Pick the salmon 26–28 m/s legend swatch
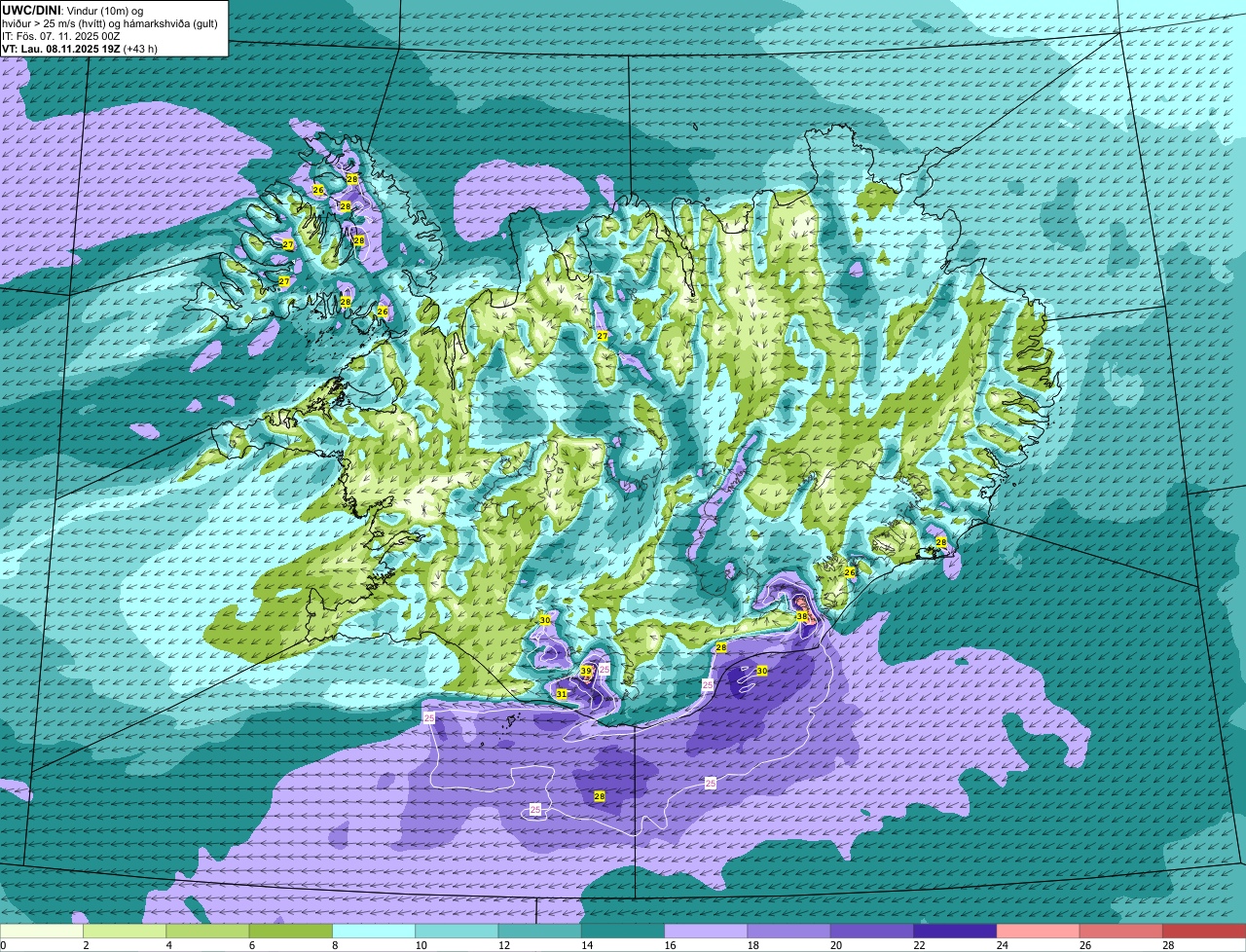This screenshot has width=1246, height=952. [x=1121, y=932]
